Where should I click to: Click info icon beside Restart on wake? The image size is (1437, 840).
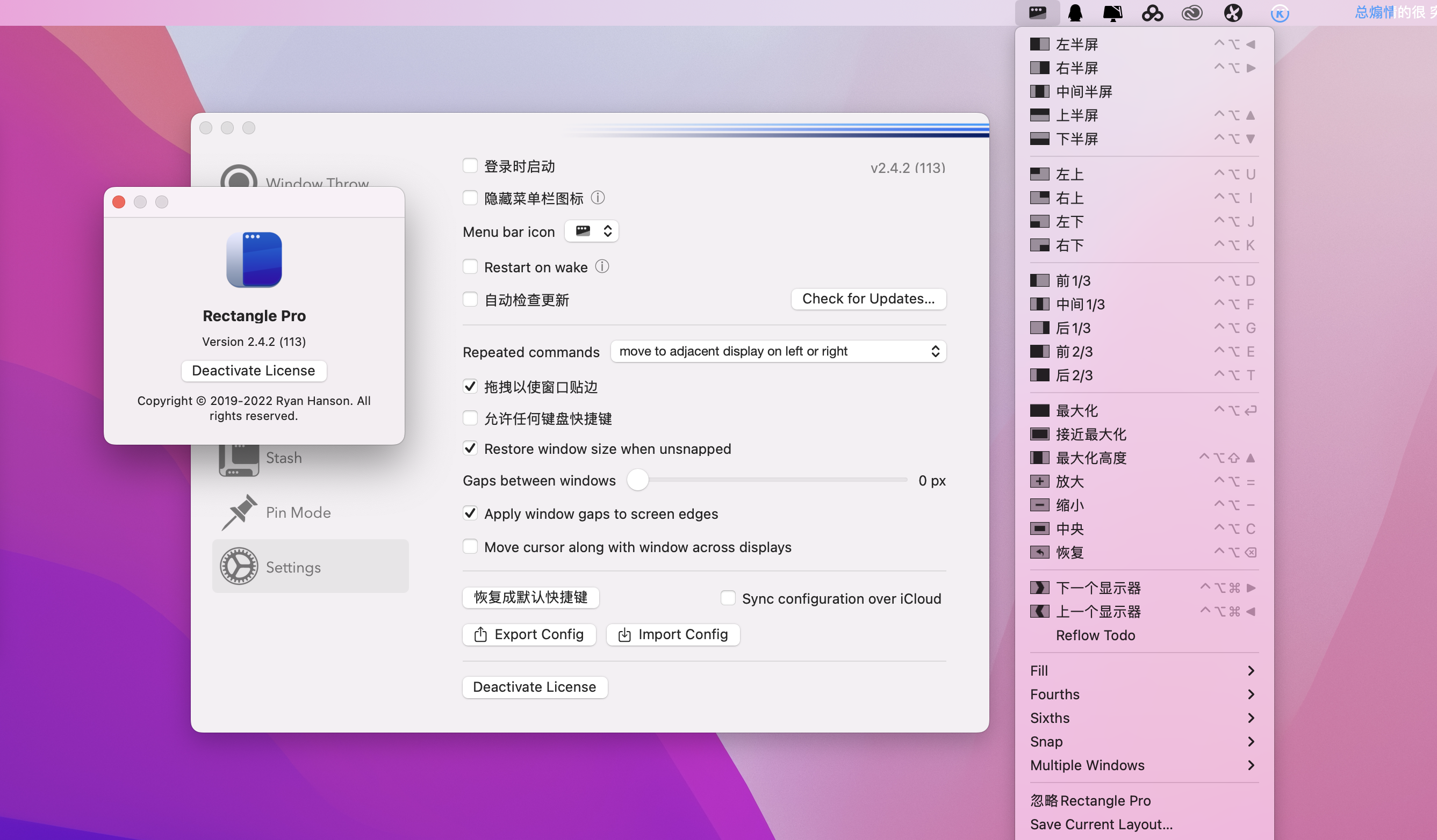[x=602, y=267]
